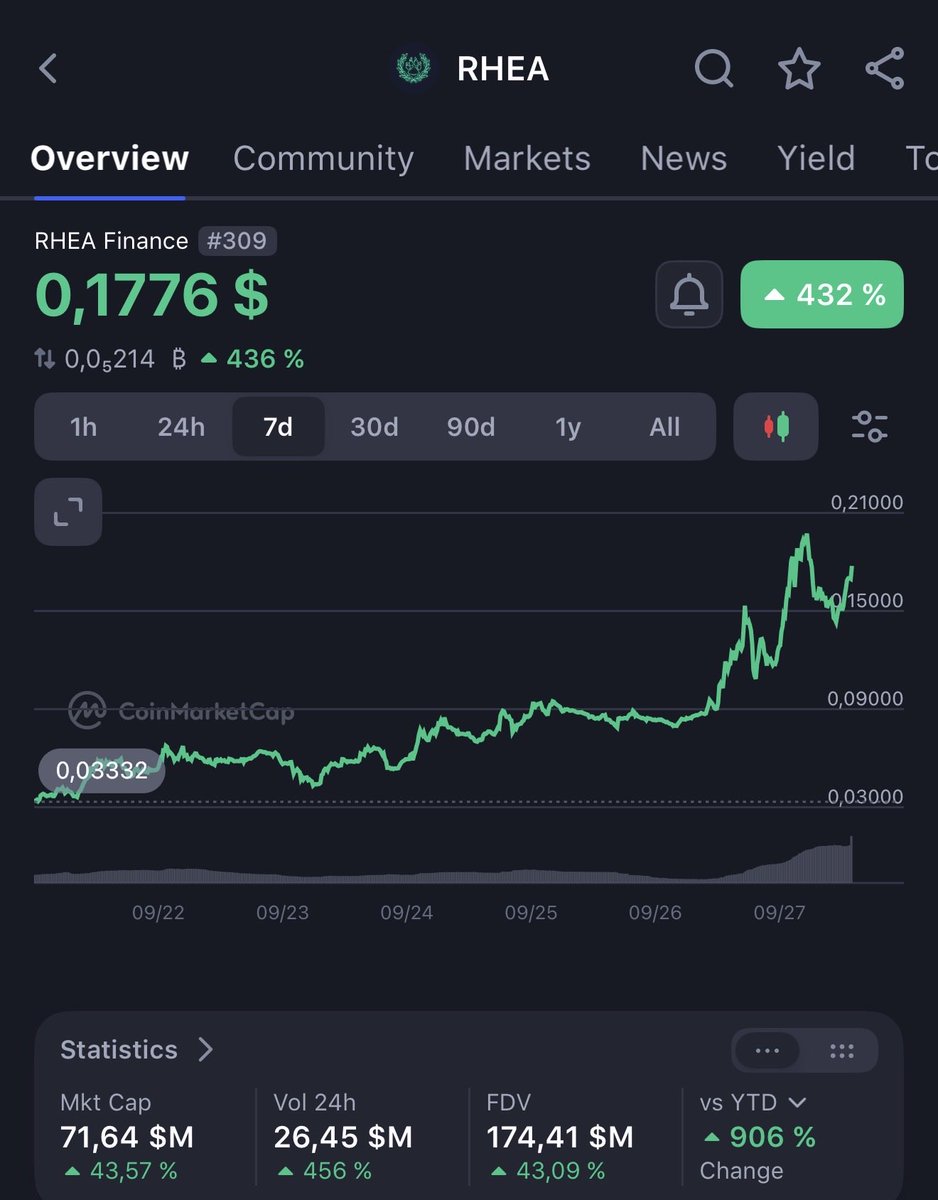This screenshot has width=938, height=1200.
Task: Tap the RHEA coin logo
Action: [x=412, y=69]
